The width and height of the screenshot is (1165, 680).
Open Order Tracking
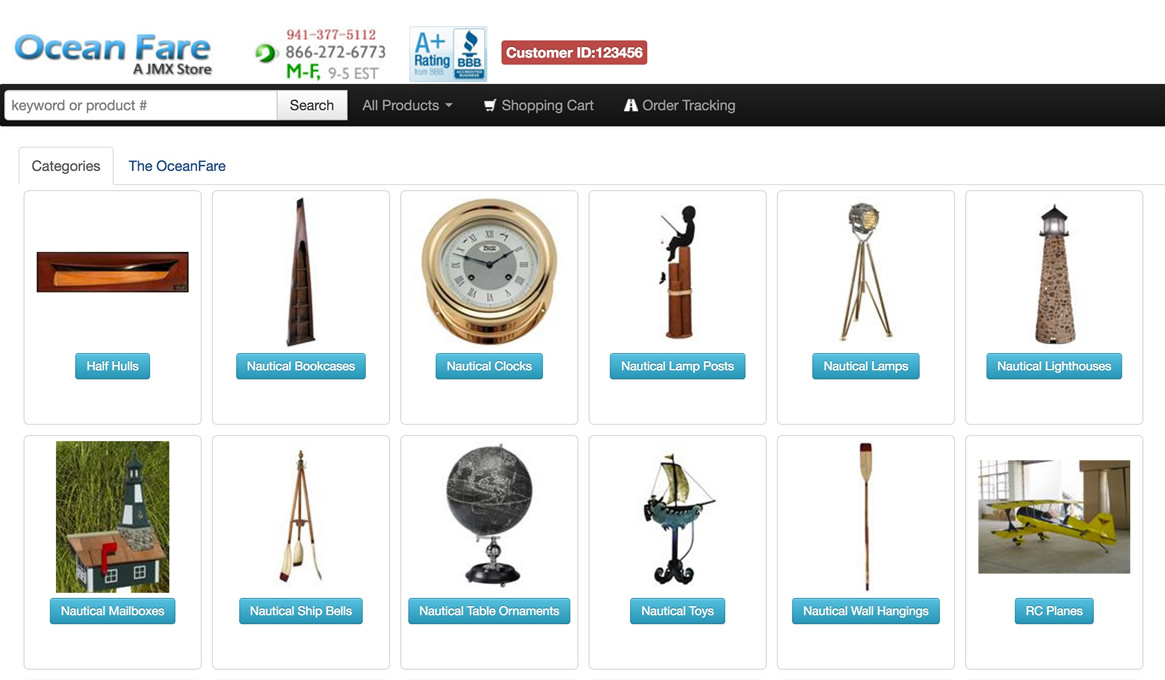click(679, 106)
